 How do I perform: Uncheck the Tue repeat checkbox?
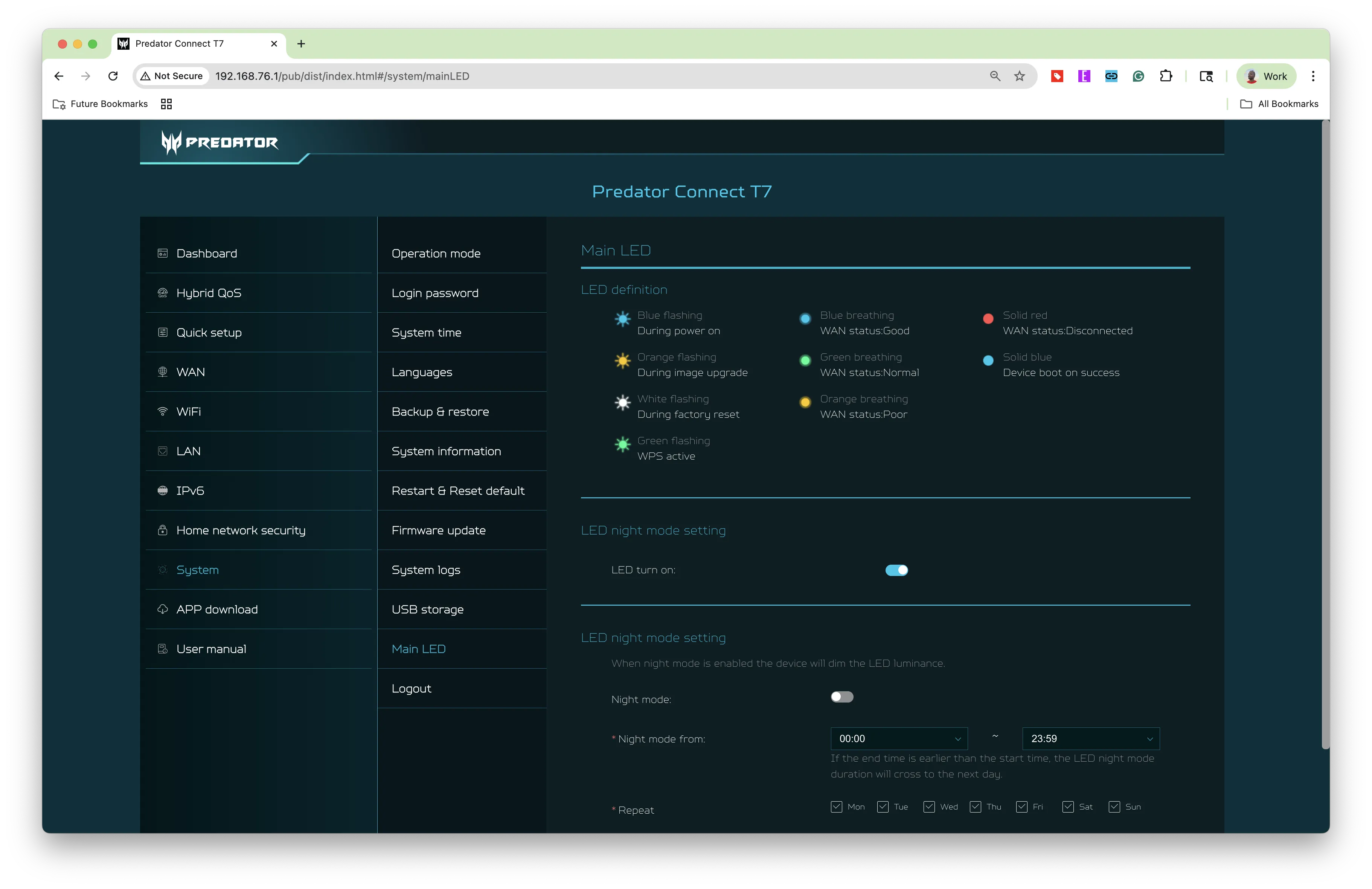click(x=883, y=807)
